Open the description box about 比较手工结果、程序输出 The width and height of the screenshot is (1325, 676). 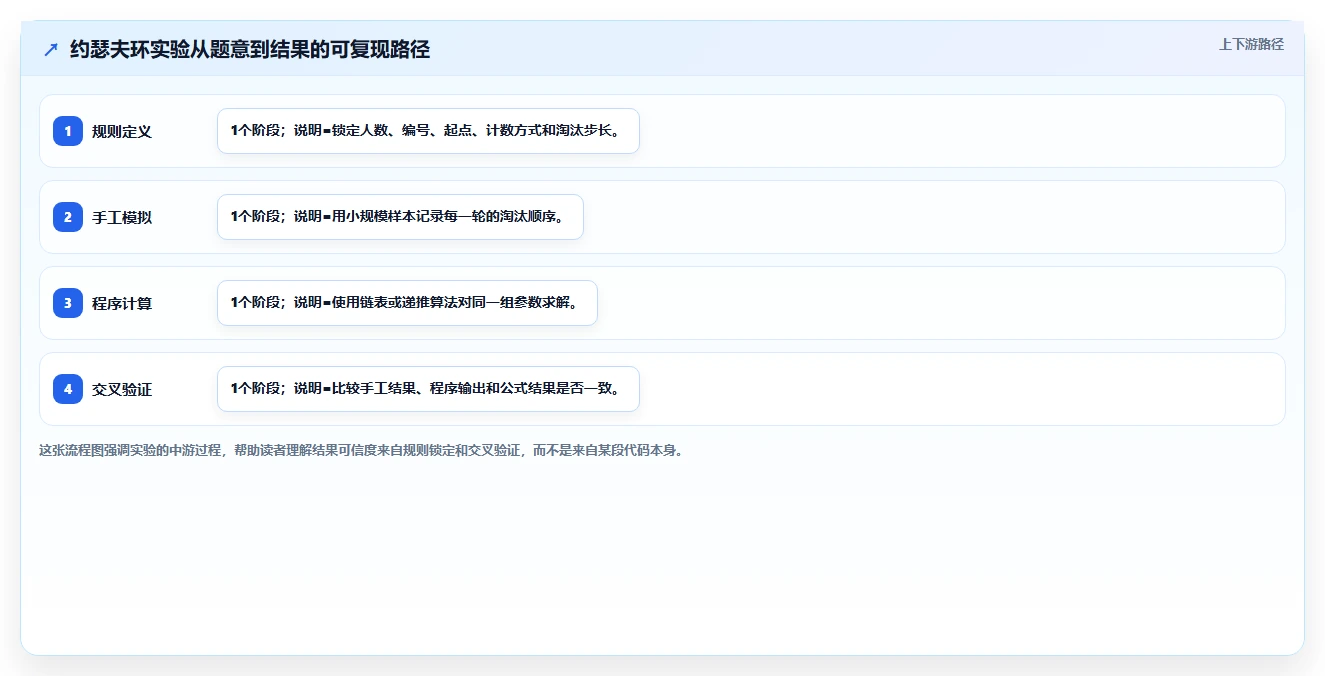click(x=428, y=389)
